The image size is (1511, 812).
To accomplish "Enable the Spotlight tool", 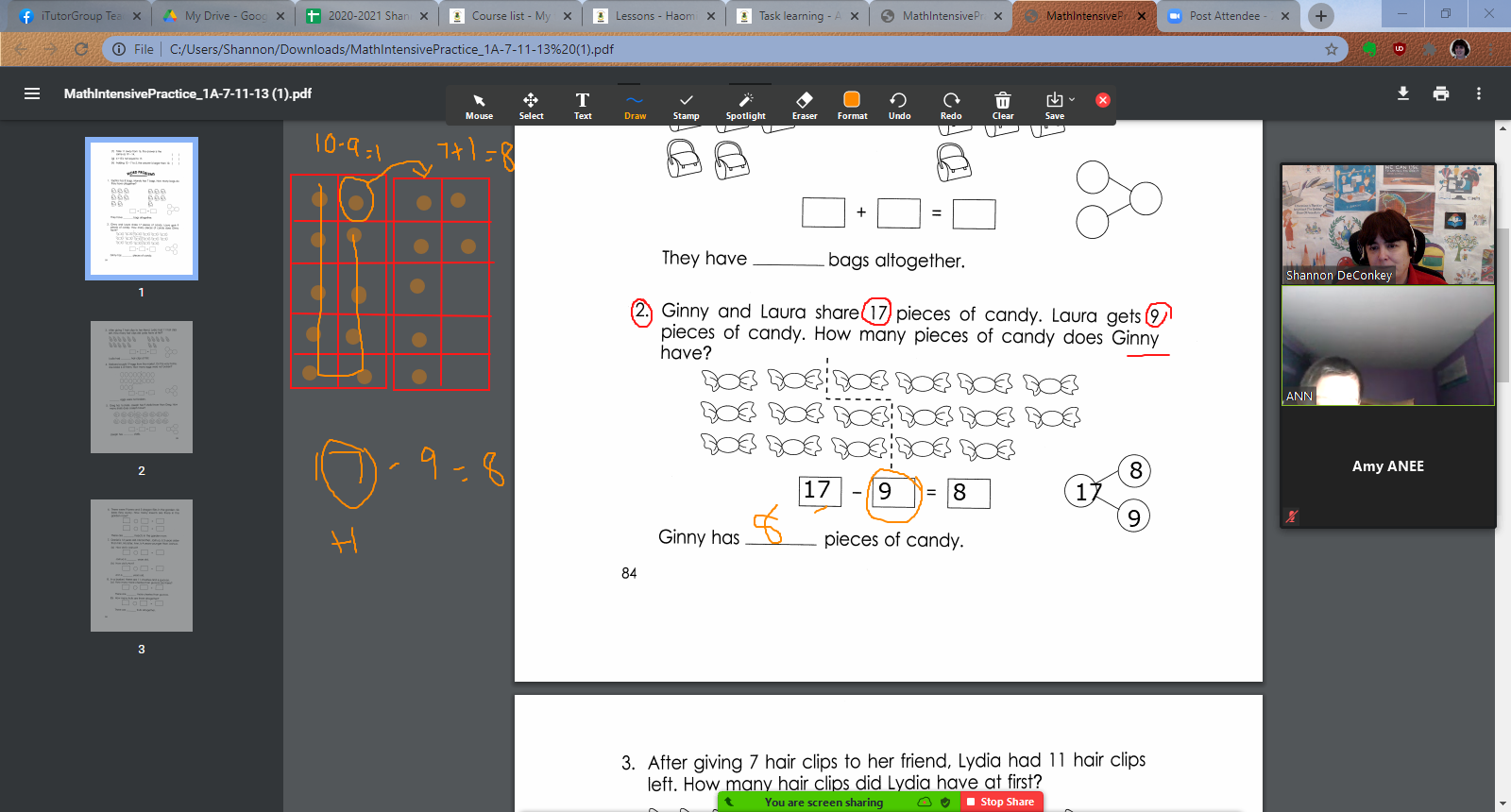I will [x=745, y=105].
